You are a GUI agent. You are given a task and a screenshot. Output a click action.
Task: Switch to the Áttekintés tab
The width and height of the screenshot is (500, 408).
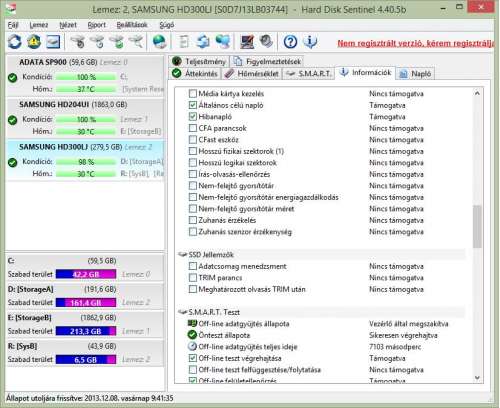click(x=195, y=73)
